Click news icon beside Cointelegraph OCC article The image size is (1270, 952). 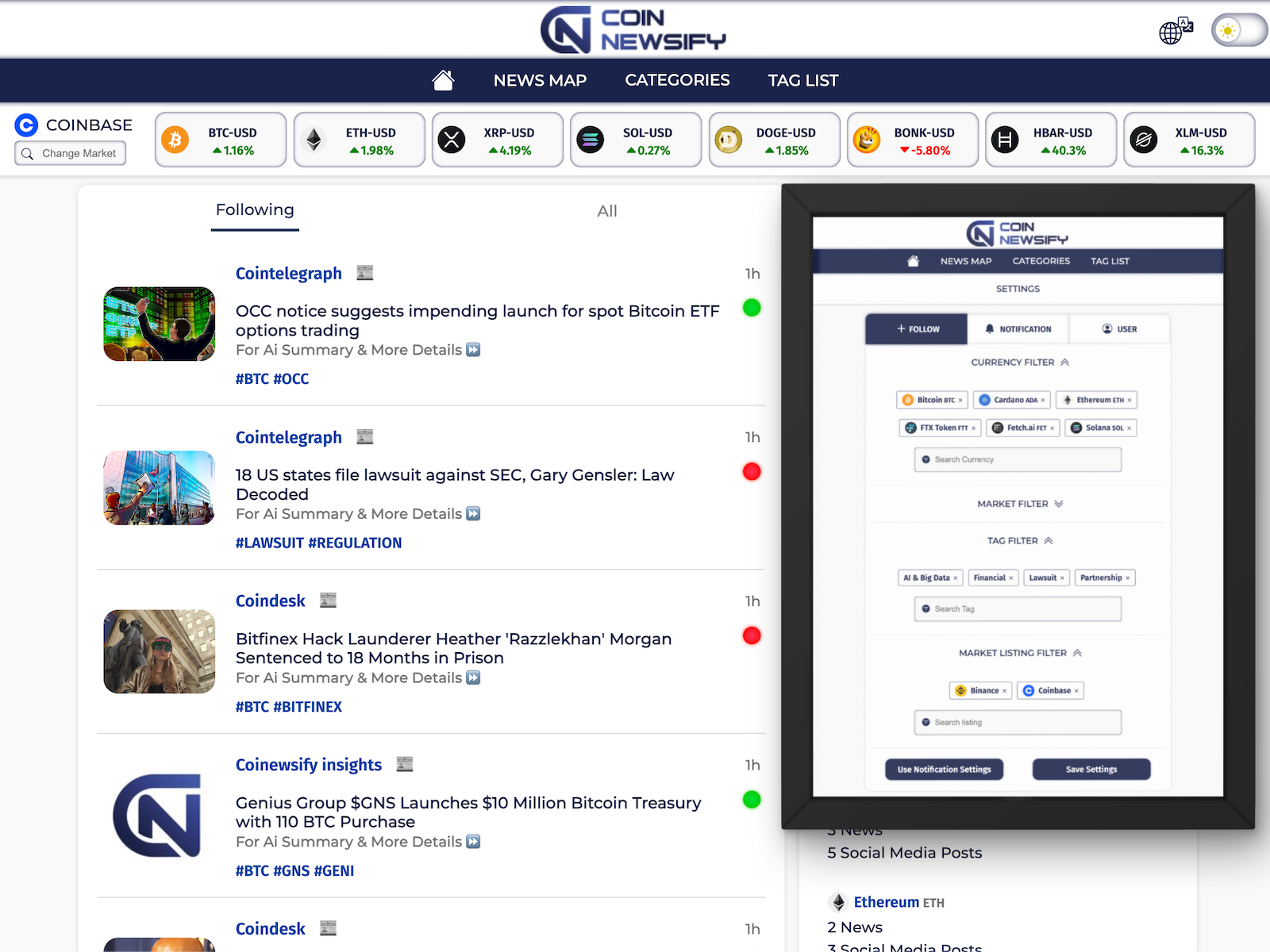[365, 273]
